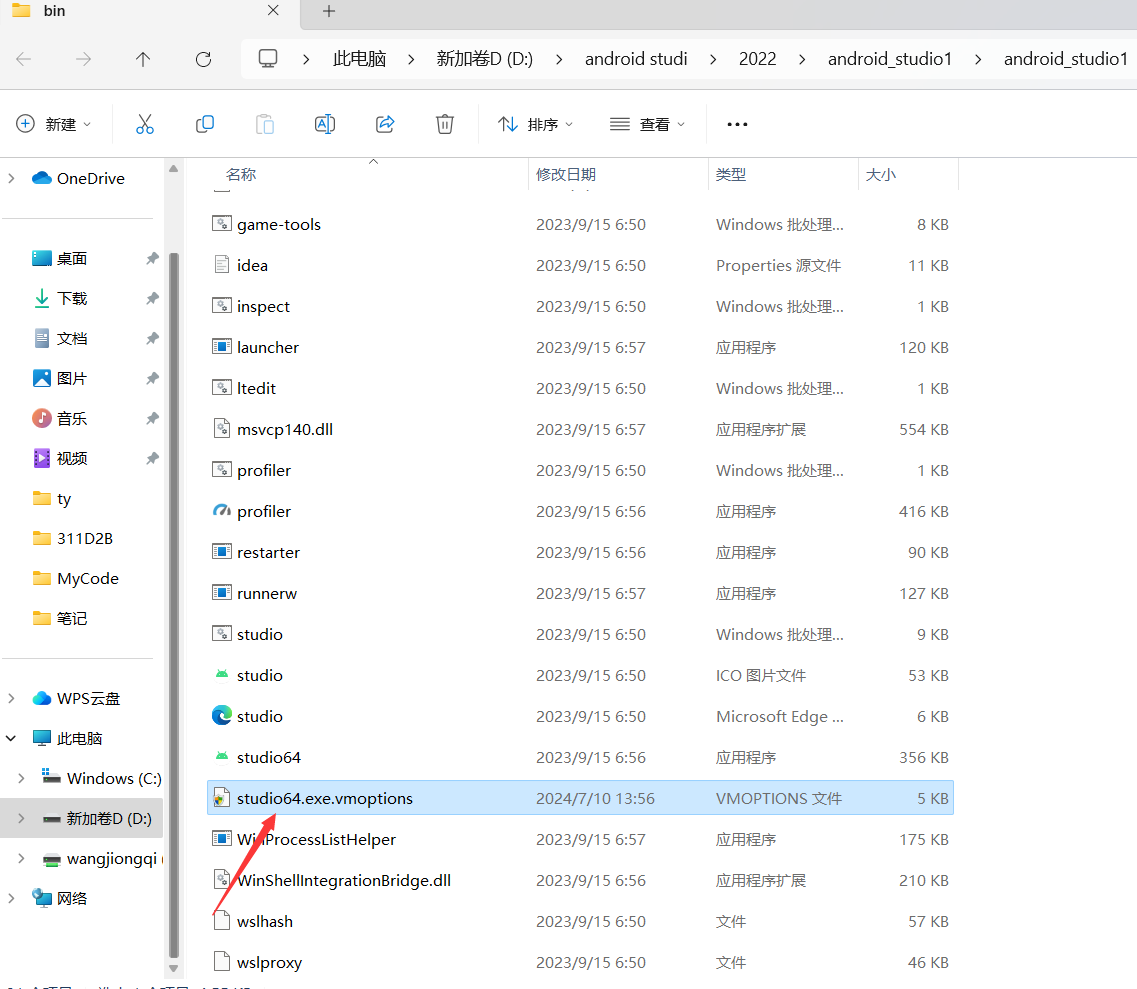Expand the 网络 tree node
Viewport: 1137px width, 989px height.
(12, 898)
